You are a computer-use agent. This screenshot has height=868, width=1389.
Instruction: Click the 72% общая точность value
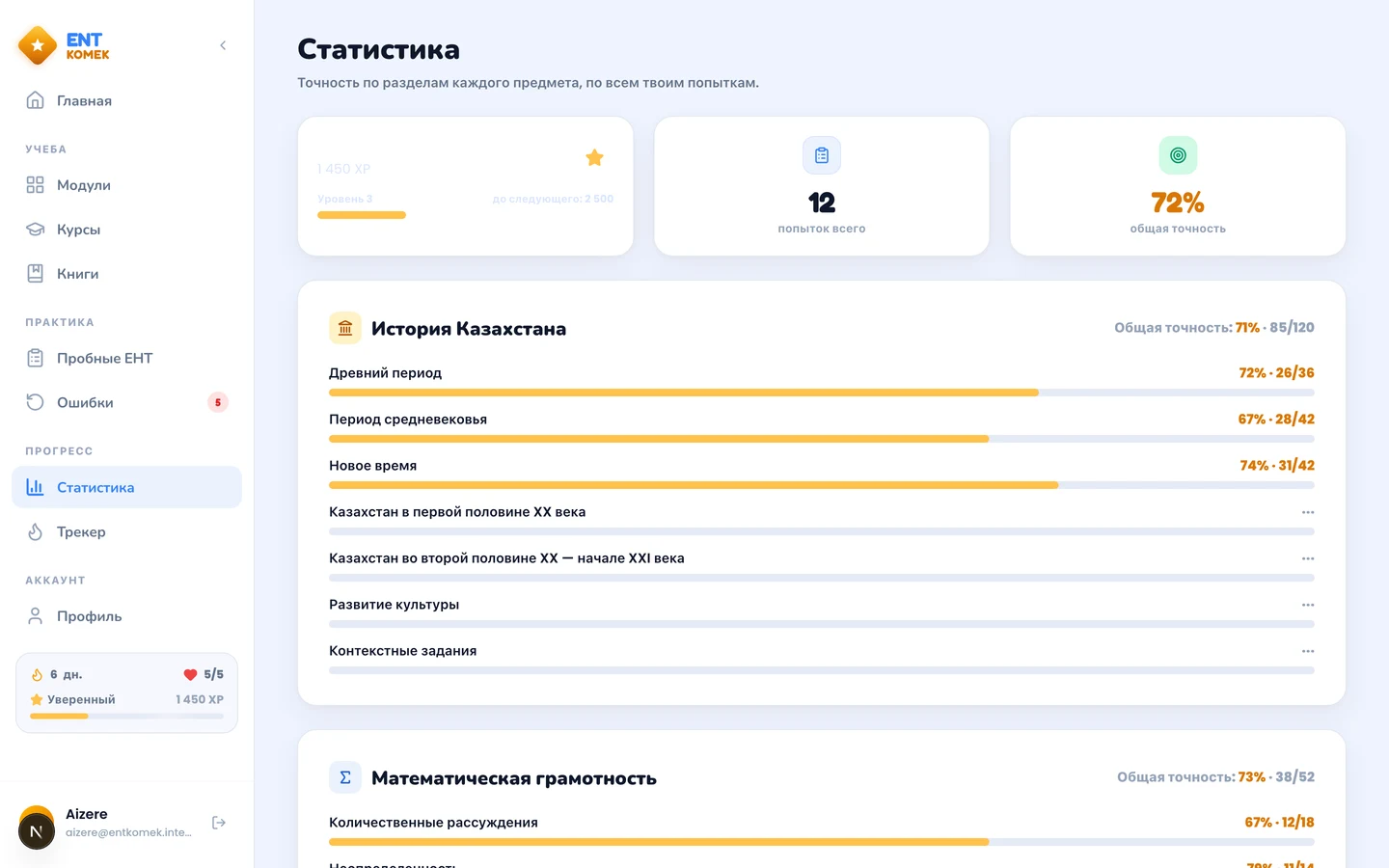[1178, 203]
